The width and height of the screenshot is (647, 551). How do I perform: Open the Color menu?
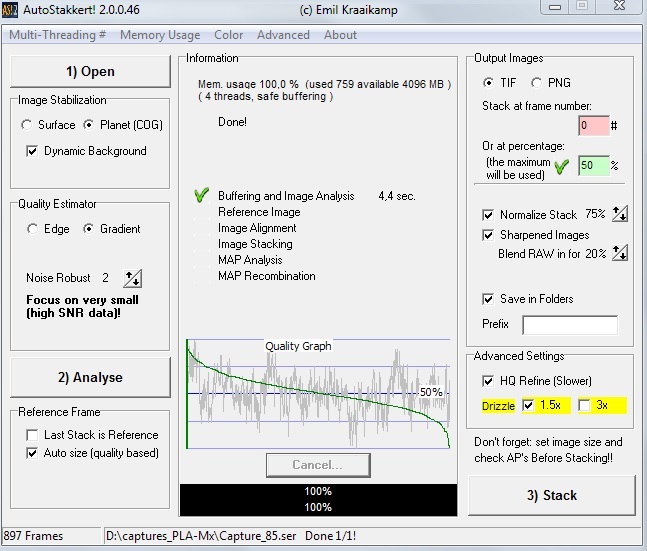229,35
